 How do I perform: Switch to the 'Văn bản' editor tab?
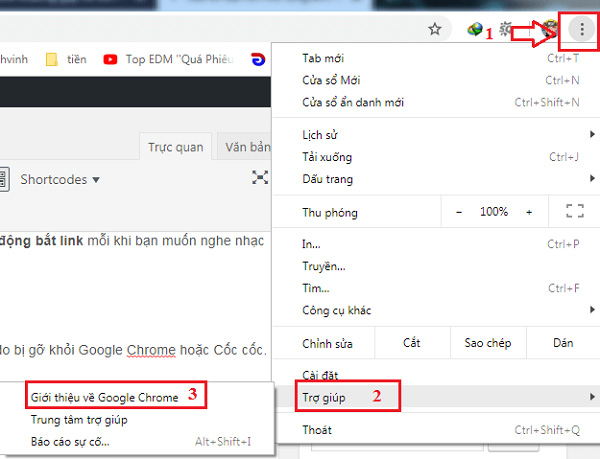tap(245, 147)
